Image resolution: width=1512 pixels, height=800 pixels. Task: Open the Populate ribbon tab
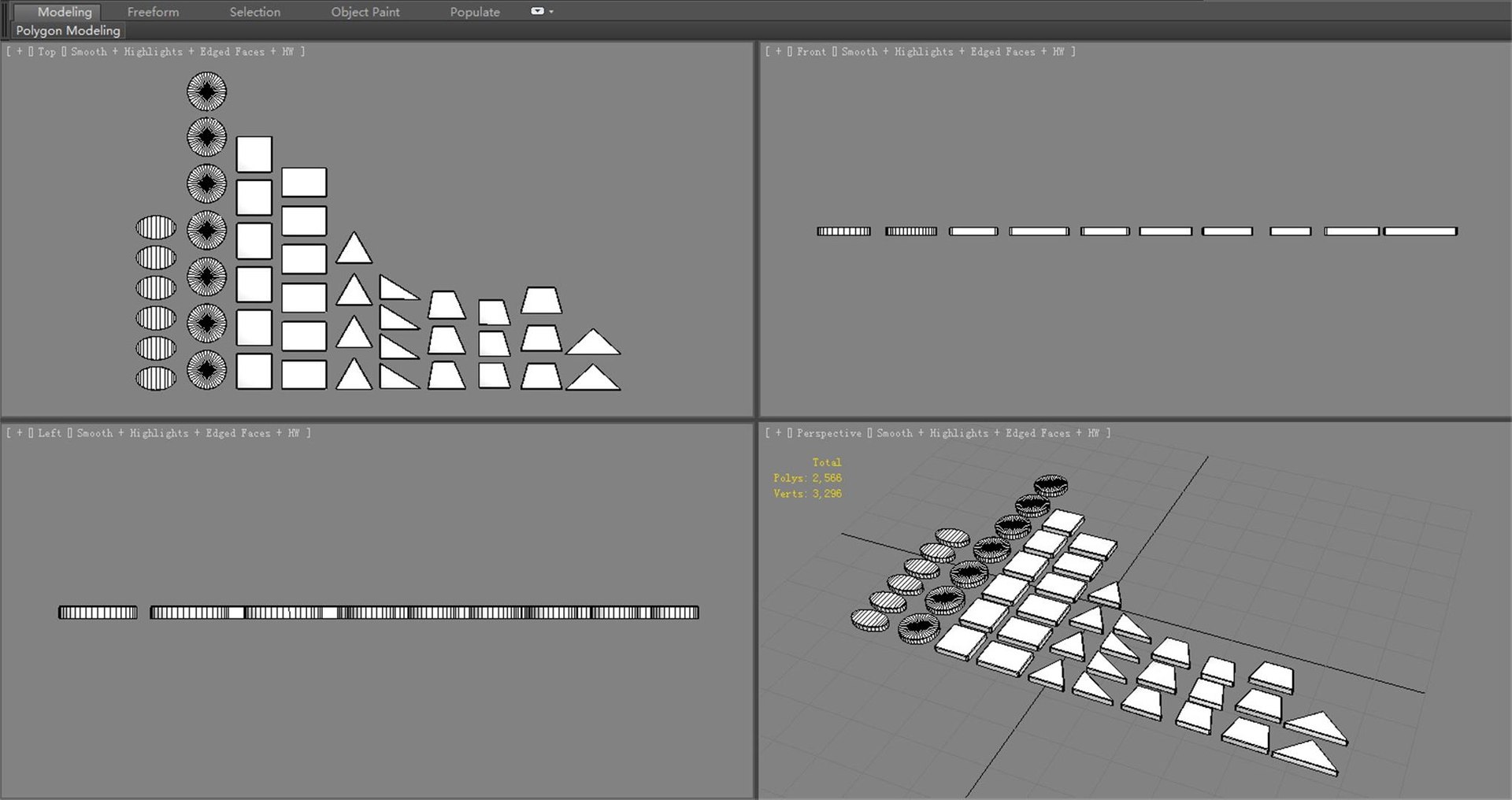click(475, 12)
